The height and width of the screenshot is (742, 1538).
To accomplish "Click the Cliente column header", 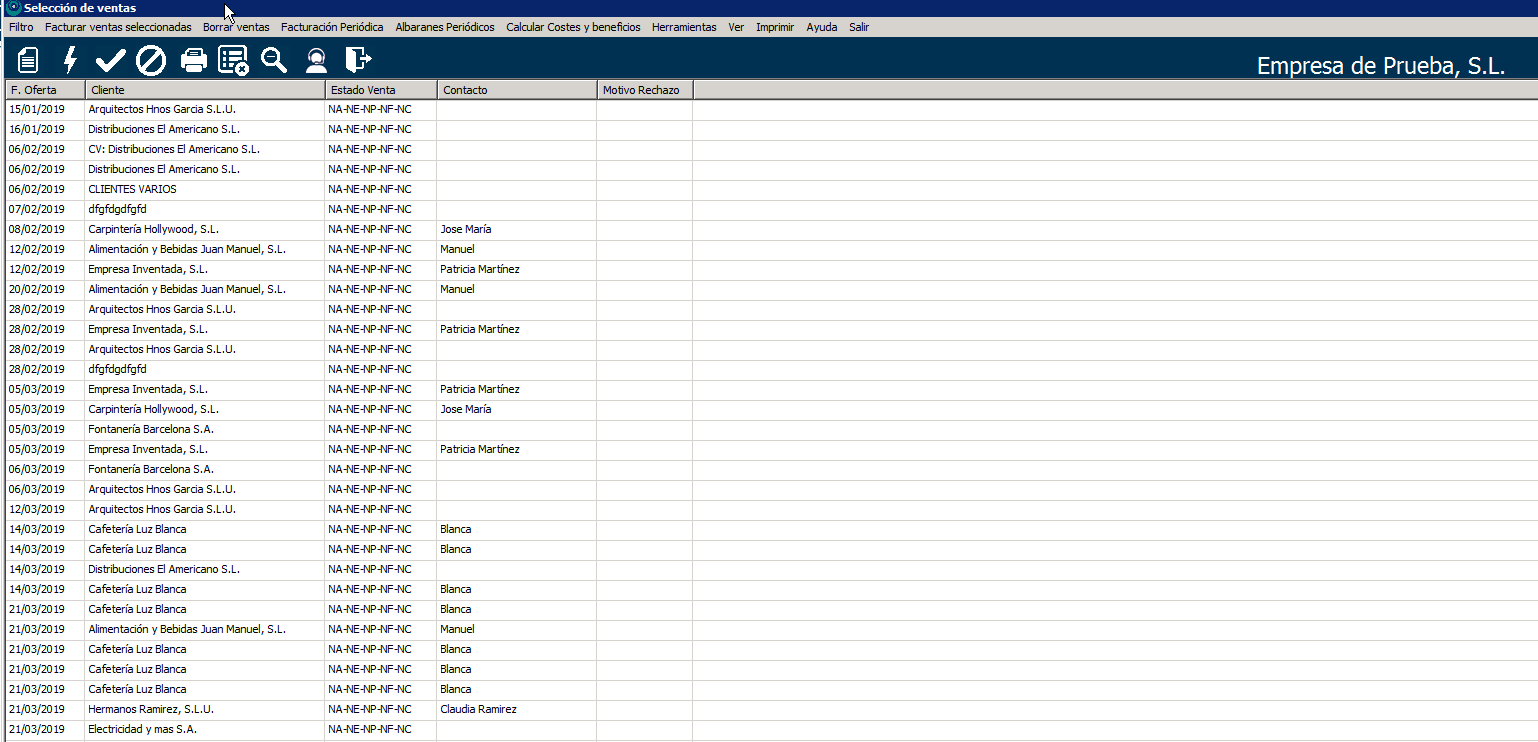I will coord(205,90).
